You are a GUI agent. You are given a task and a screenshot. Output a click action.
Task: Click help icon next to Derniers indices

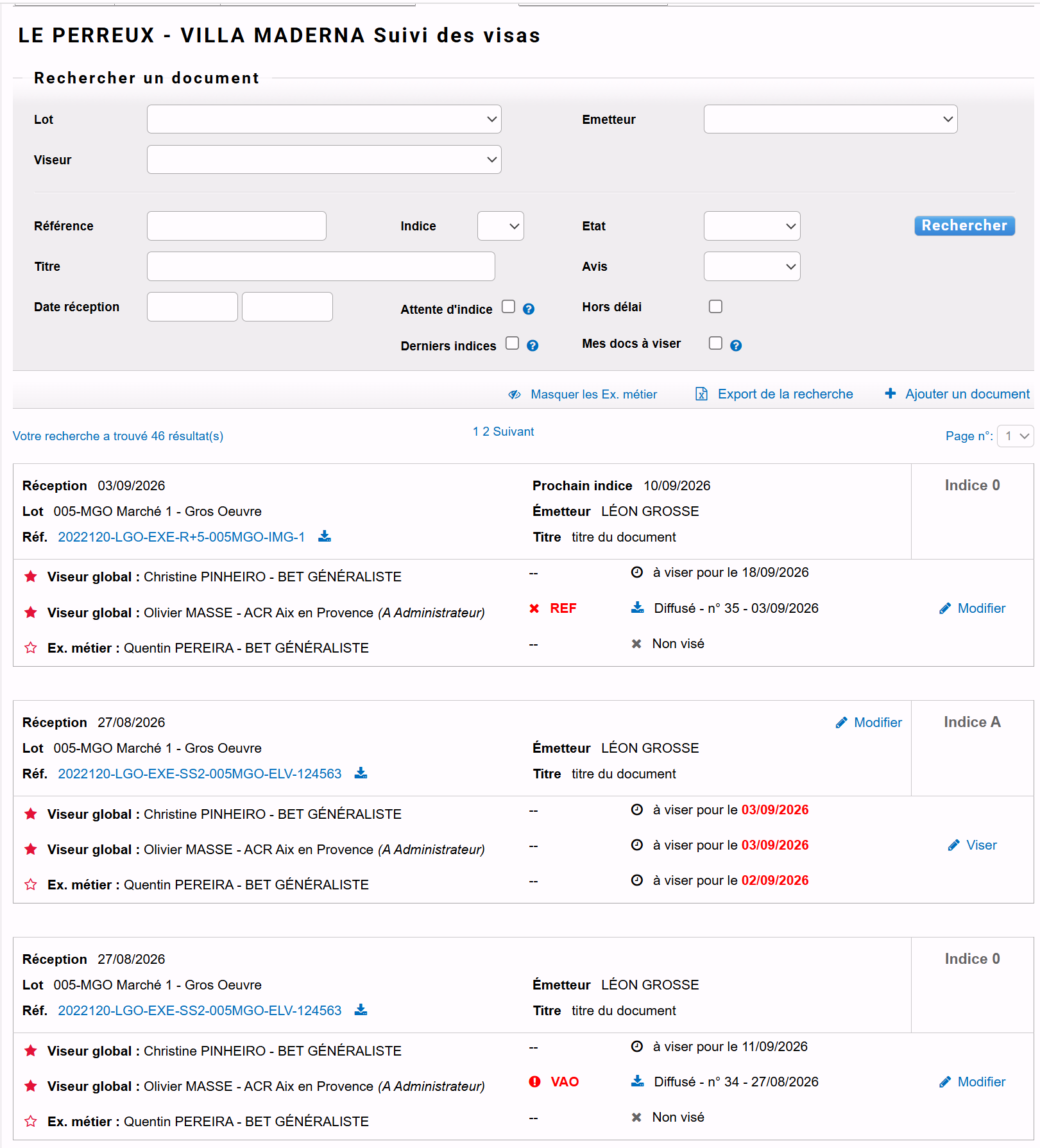(x=533, y=345)
